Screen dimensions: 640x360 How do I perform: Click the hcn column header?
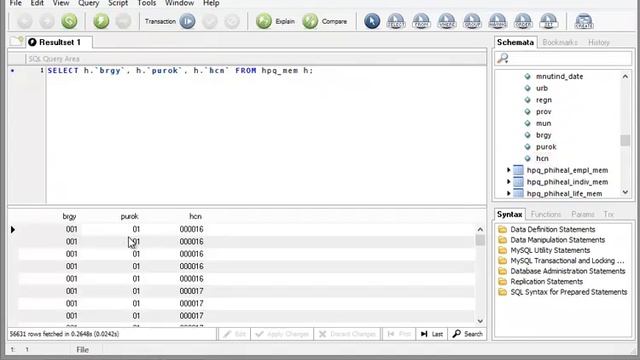tap(195, 216)
